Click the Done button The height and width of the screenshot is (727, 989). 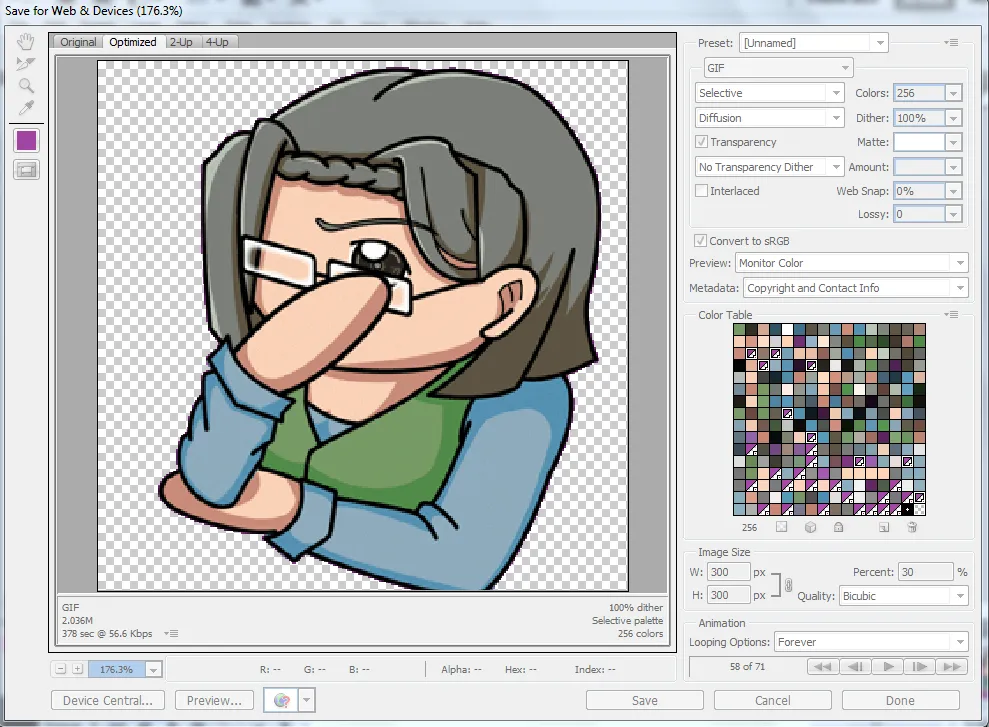point(900,701)
